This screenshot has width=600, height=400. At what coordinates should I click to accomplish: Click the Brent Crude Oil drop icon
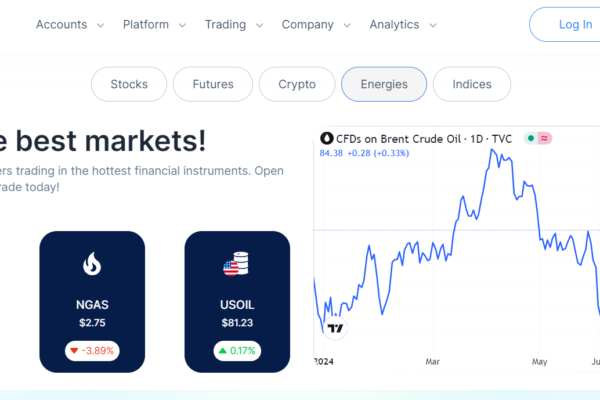pyautogui.click(x=327, y=138)
